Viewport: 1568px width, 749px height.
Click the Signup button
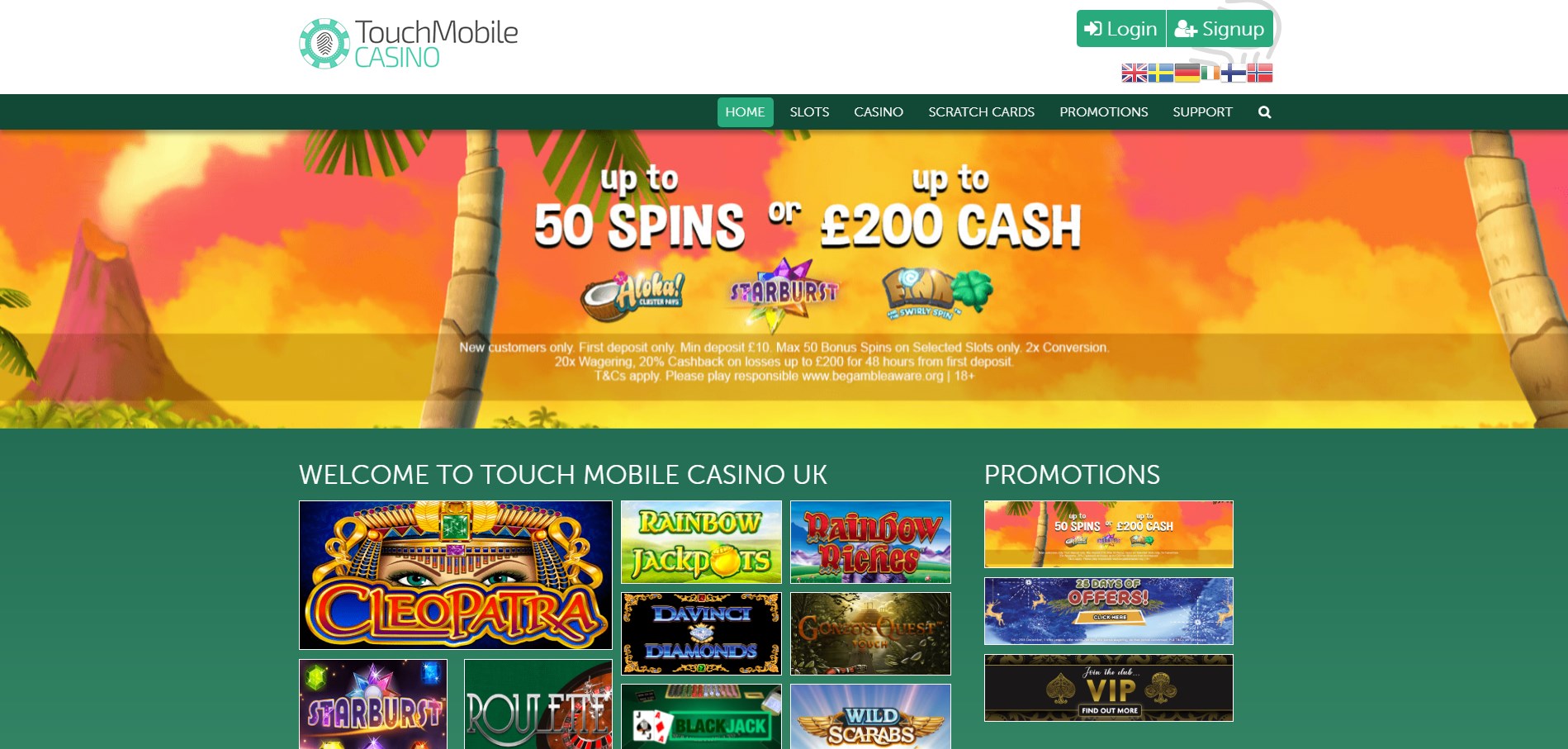click(x=1220, y=29)
